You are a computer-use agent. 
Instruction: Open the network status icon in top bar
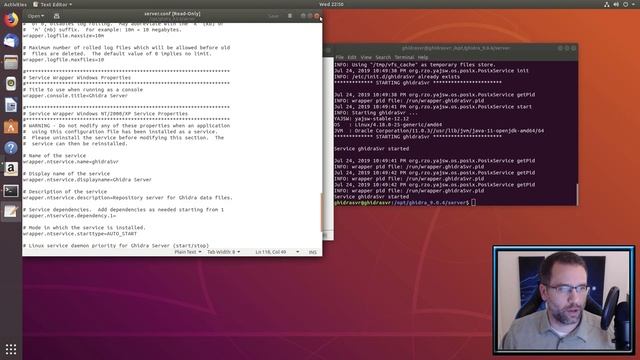607,4
